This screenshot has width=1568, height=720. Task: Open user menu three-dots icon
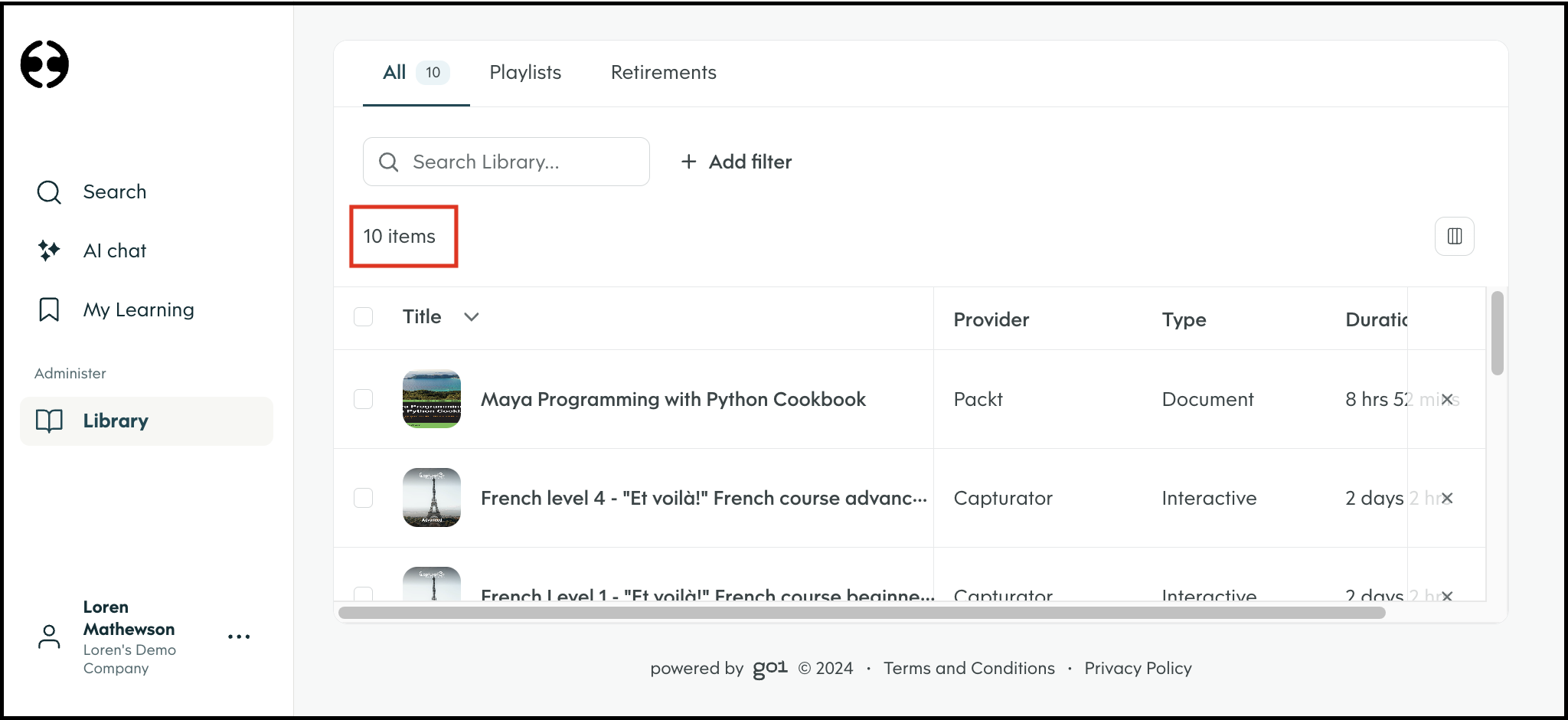pyautogui.click(x=239, y=637)
